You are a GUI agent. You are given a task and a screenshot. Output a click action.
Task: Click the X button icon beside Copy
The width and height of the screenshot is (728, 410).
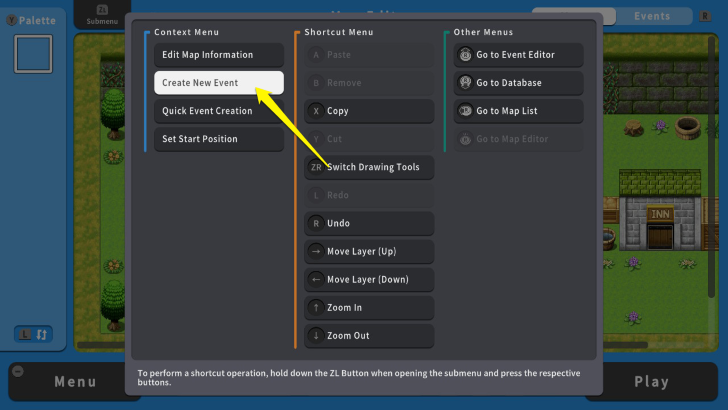click(x=316, y=111)
